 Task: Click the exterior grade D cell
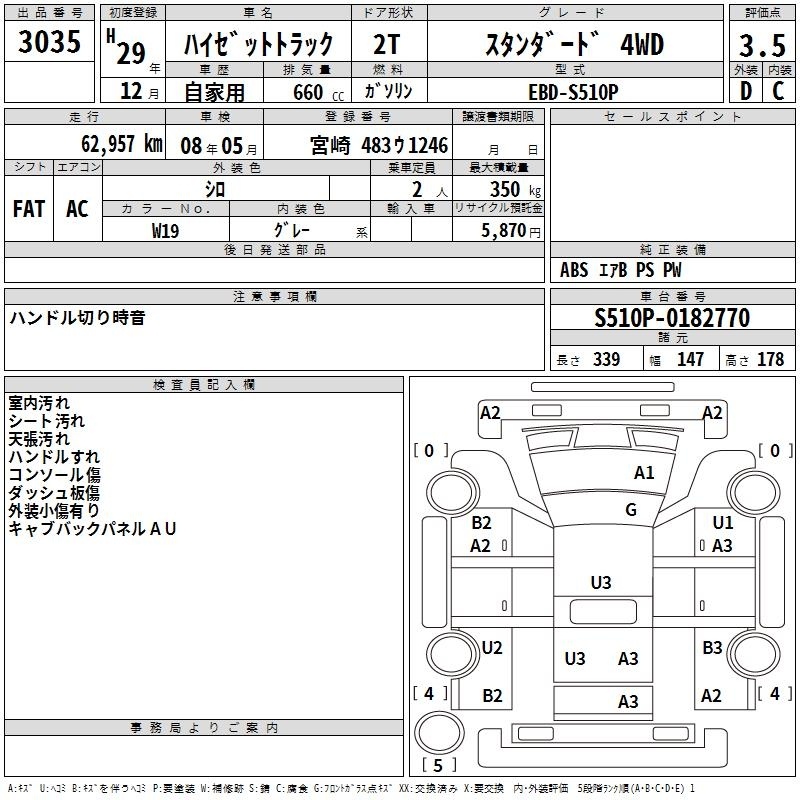(x=745, y=90)
